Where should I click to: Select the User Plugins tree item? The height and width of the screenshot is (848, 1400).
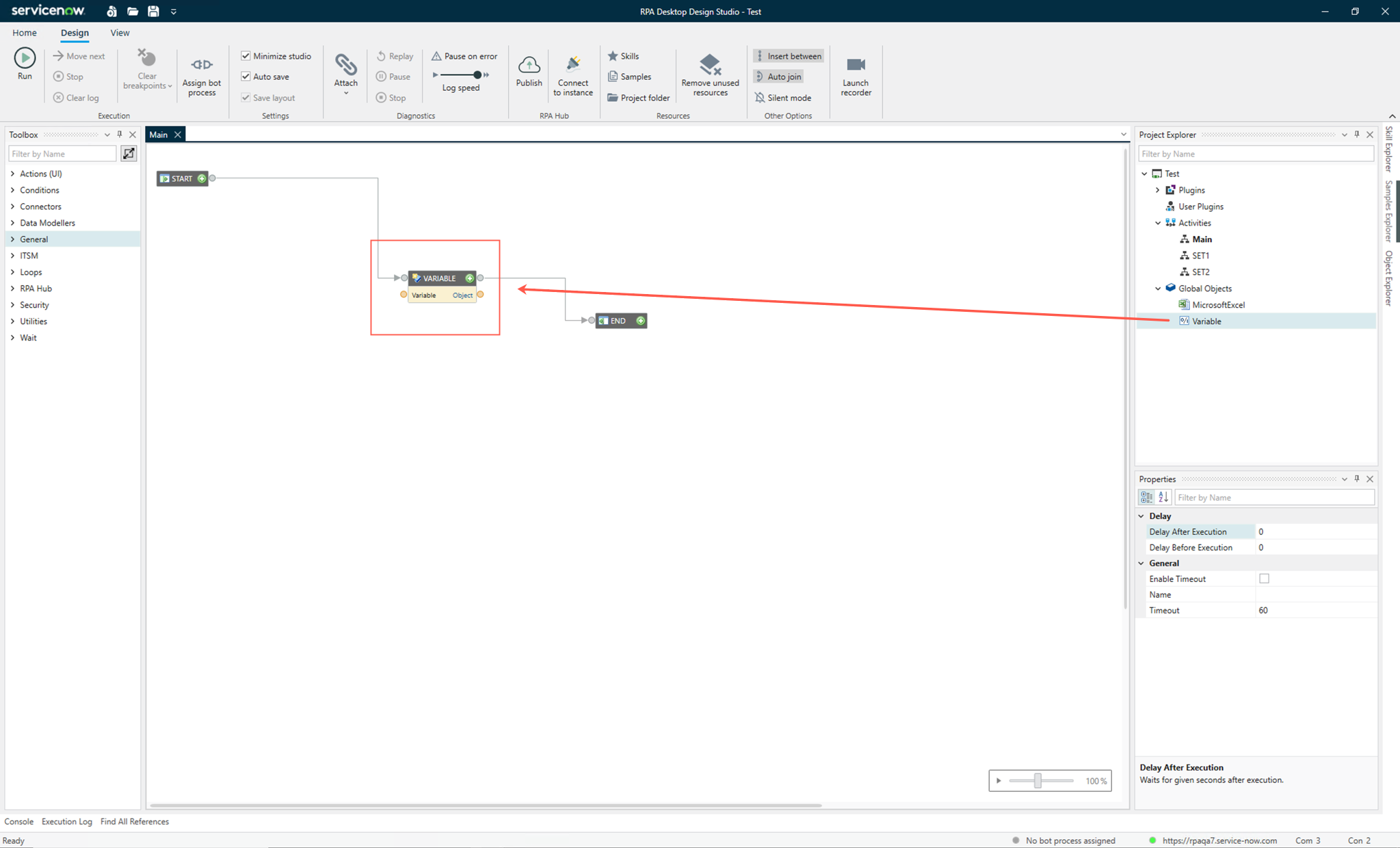tap(1200, 207)
